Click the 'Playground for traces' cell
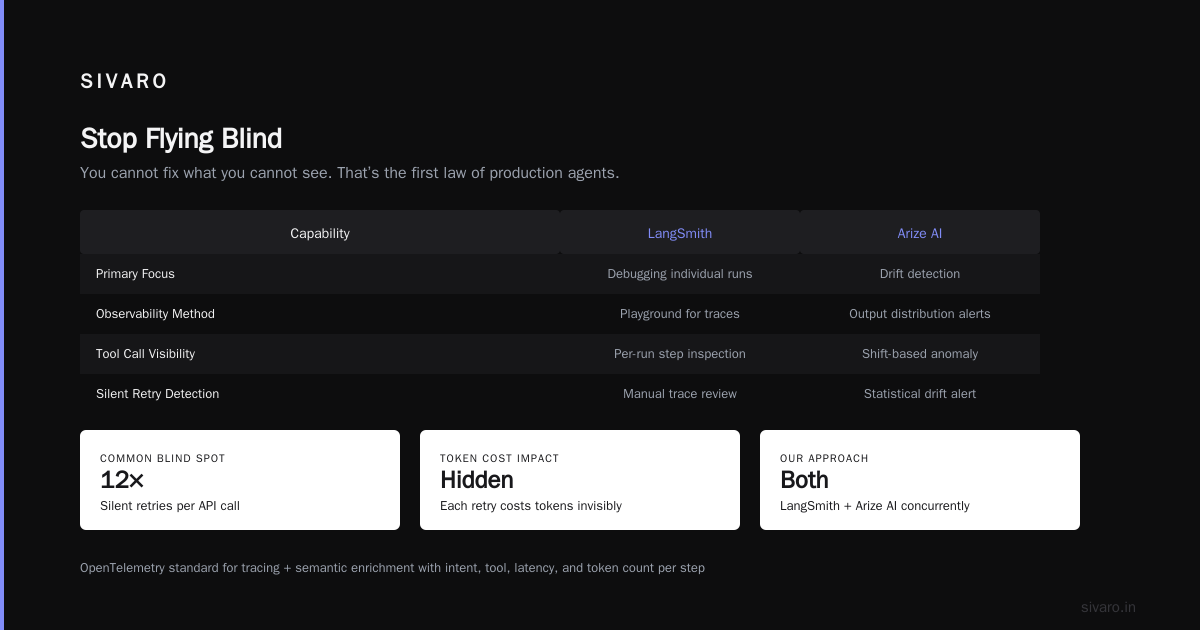Viewport: 1200px width, 630px height. [x=680, y=314]
